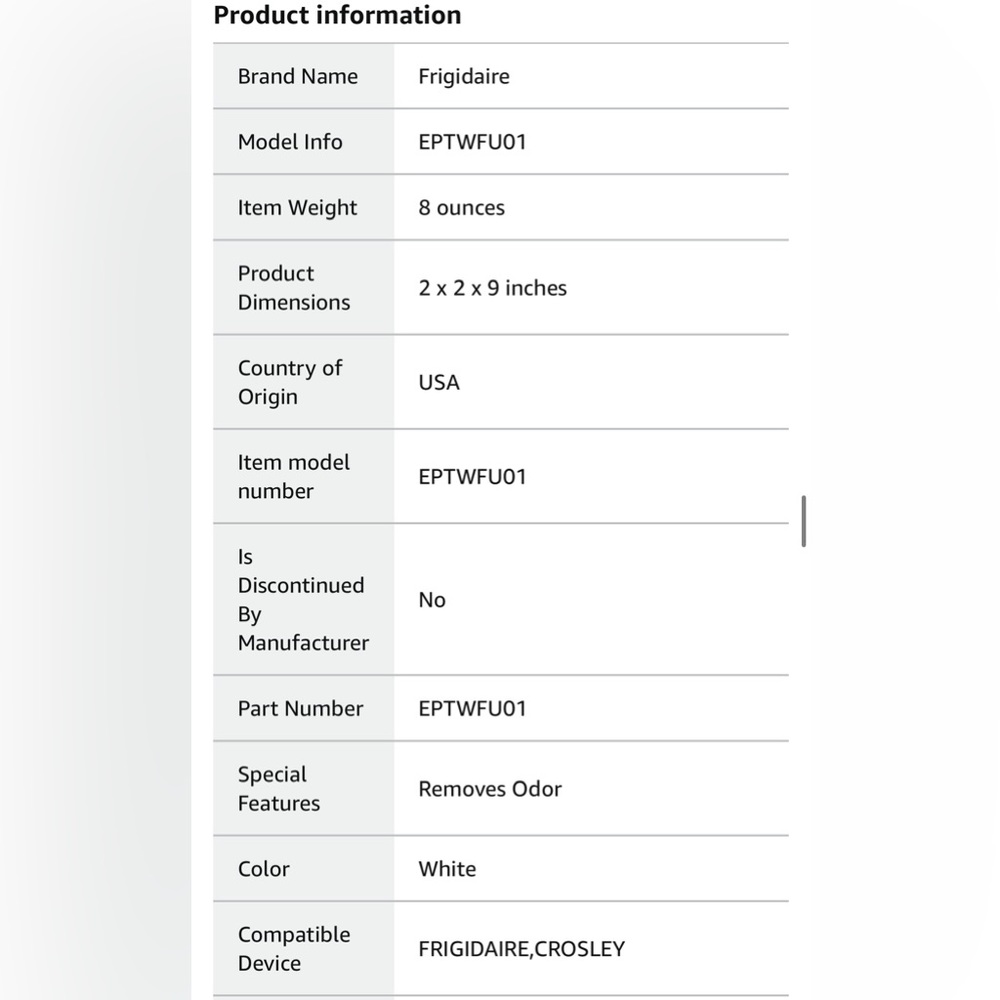1000x1000 pixels.
Task: Select the Item model number value EPTWFU01
Action: click(x=472, y=477)
